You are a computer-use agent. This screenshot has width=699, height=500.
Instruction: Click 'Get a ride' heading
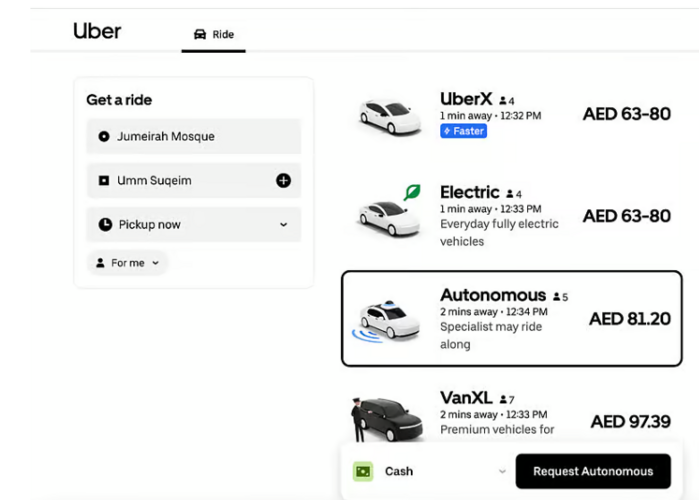point(119,100)
